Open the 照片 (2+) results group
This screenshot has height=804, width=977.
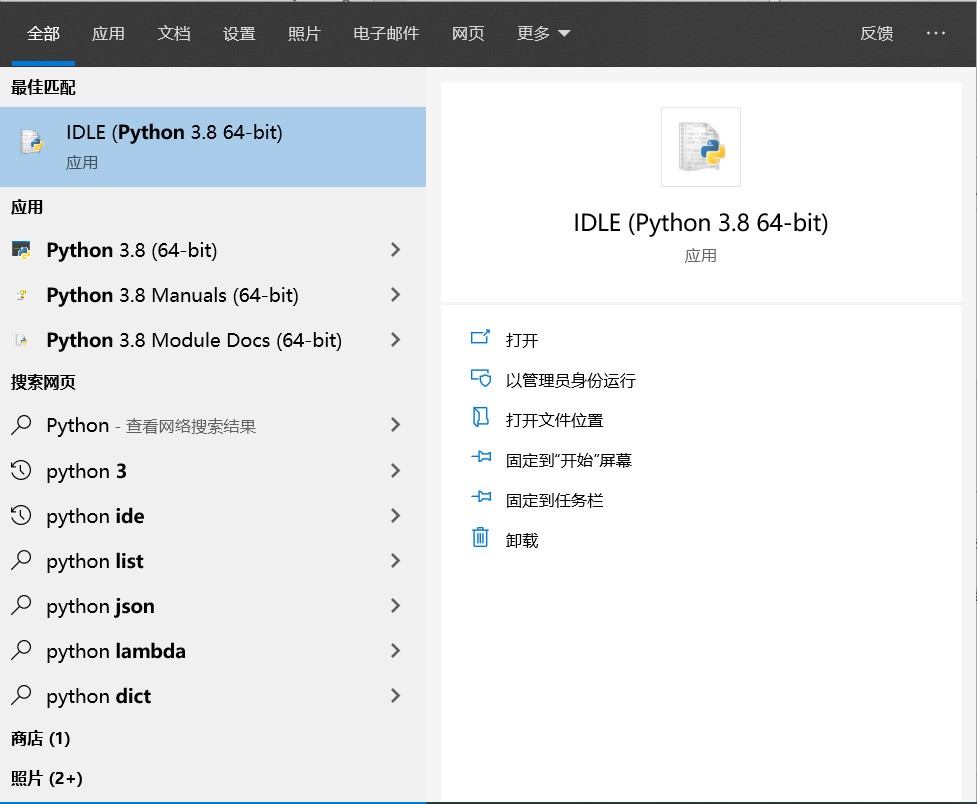tap(47, 778)
